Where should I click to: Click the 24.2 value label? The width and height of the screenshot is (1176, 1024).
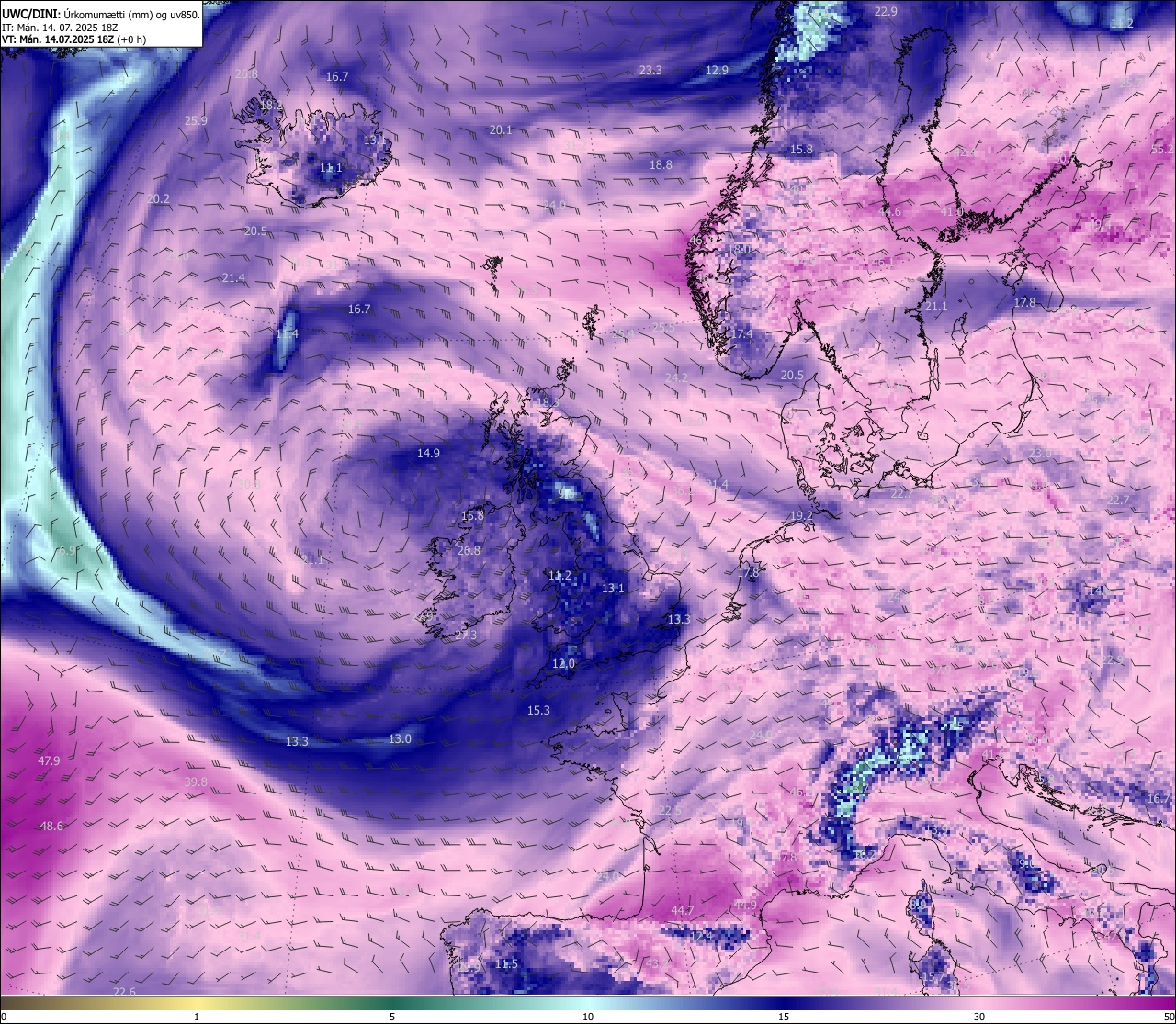(675, 377)
